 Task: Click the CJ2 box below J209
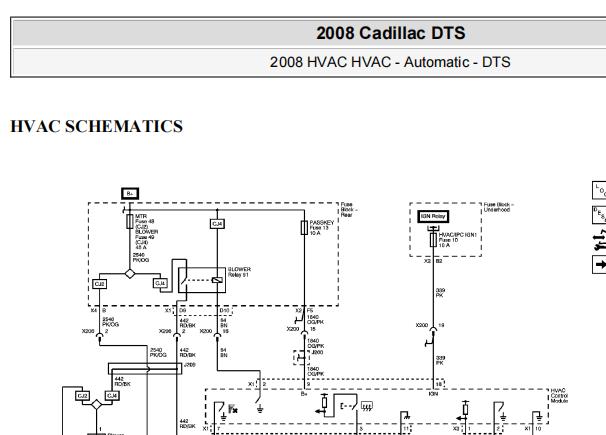click(x=83, y=396)
